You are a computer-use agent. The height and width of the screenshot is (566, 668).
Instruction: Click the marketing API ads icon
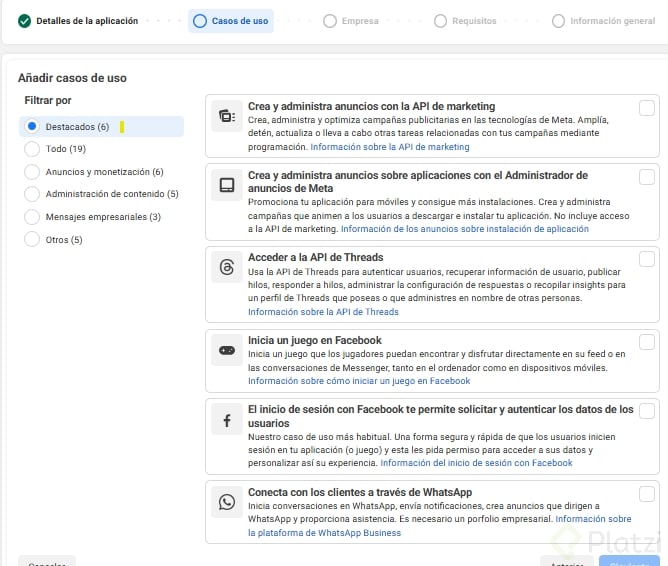pos(227,116)
